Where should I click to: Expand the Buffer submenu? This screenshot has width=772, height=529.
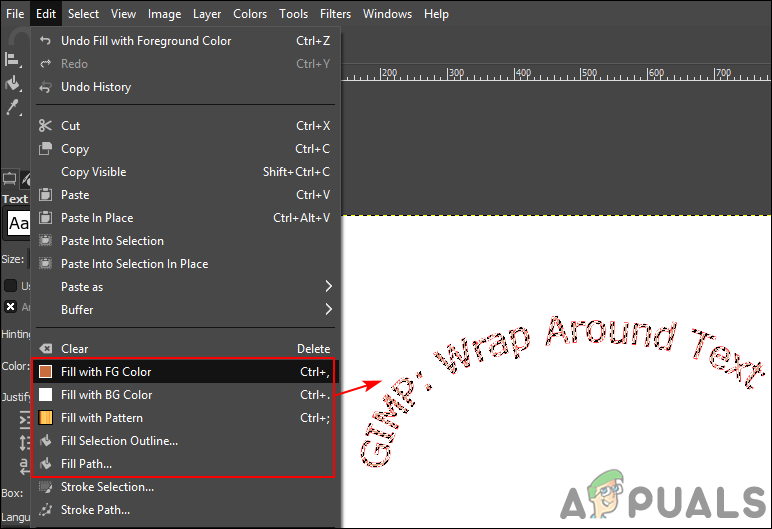pos(185,310)
